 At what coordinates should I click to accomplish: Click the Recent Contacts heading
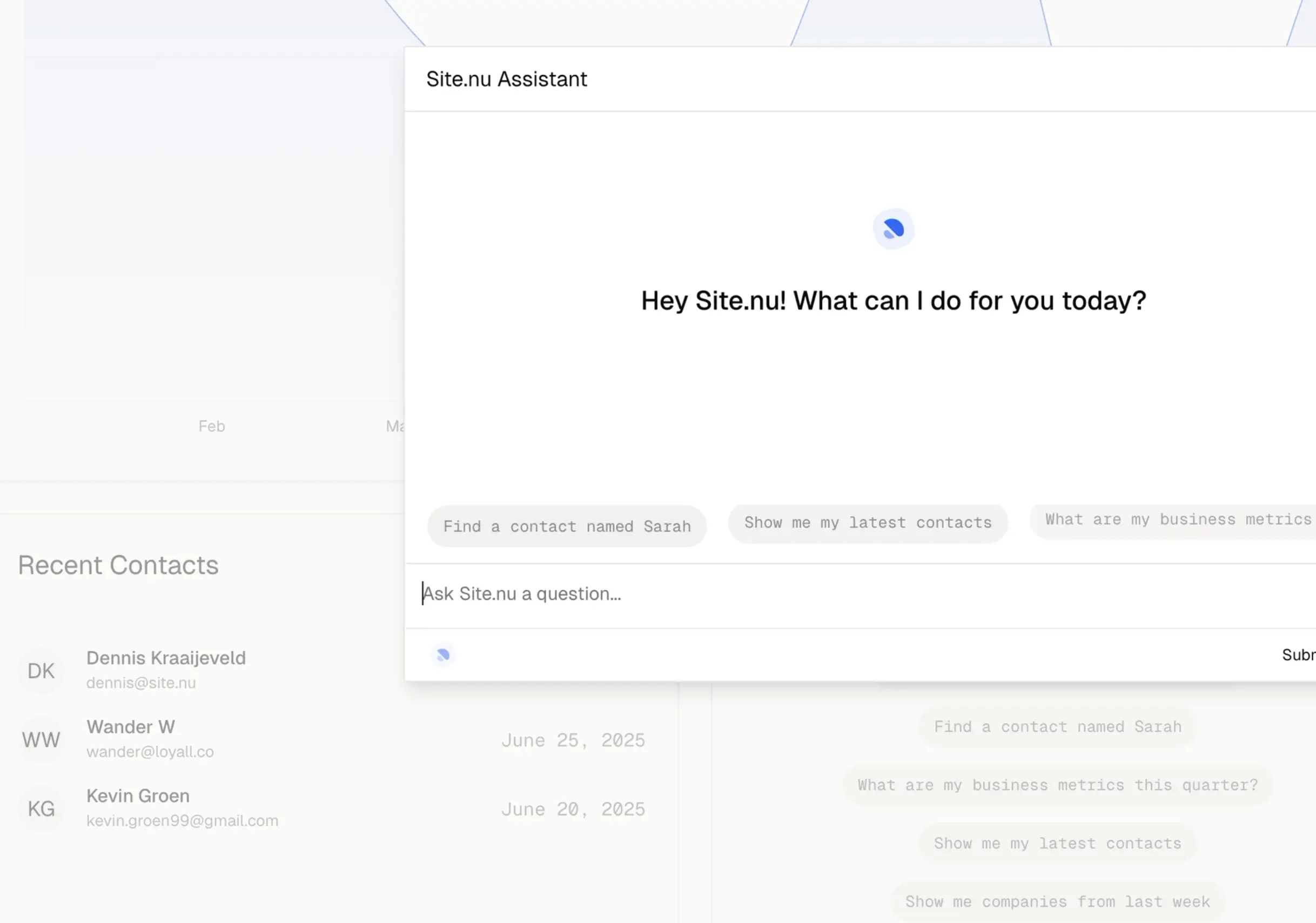(x=118, y=565)
